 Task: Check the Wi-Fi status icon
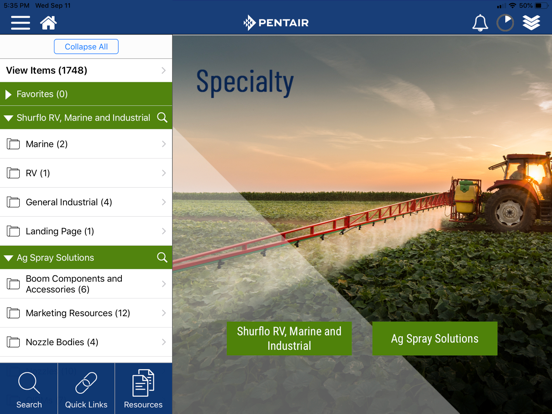(513, 6)
